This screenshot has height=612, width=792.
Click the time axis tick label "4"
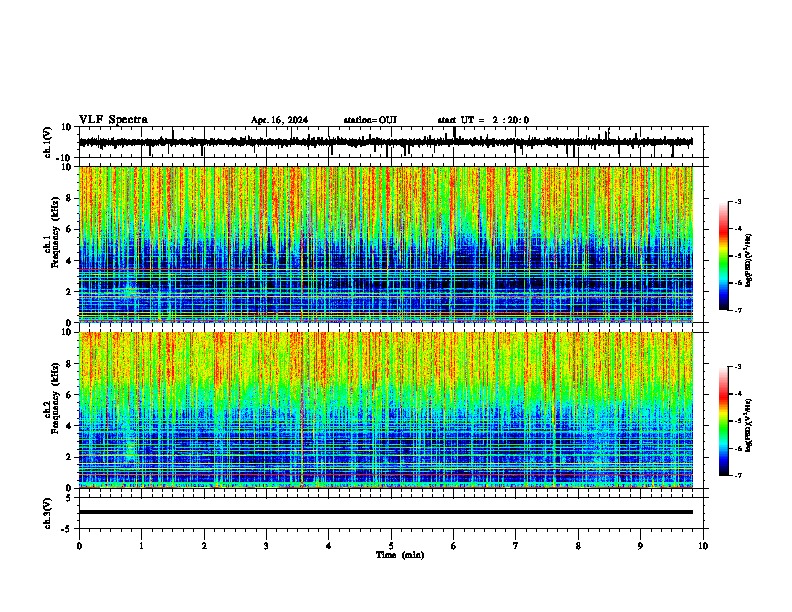328,546
